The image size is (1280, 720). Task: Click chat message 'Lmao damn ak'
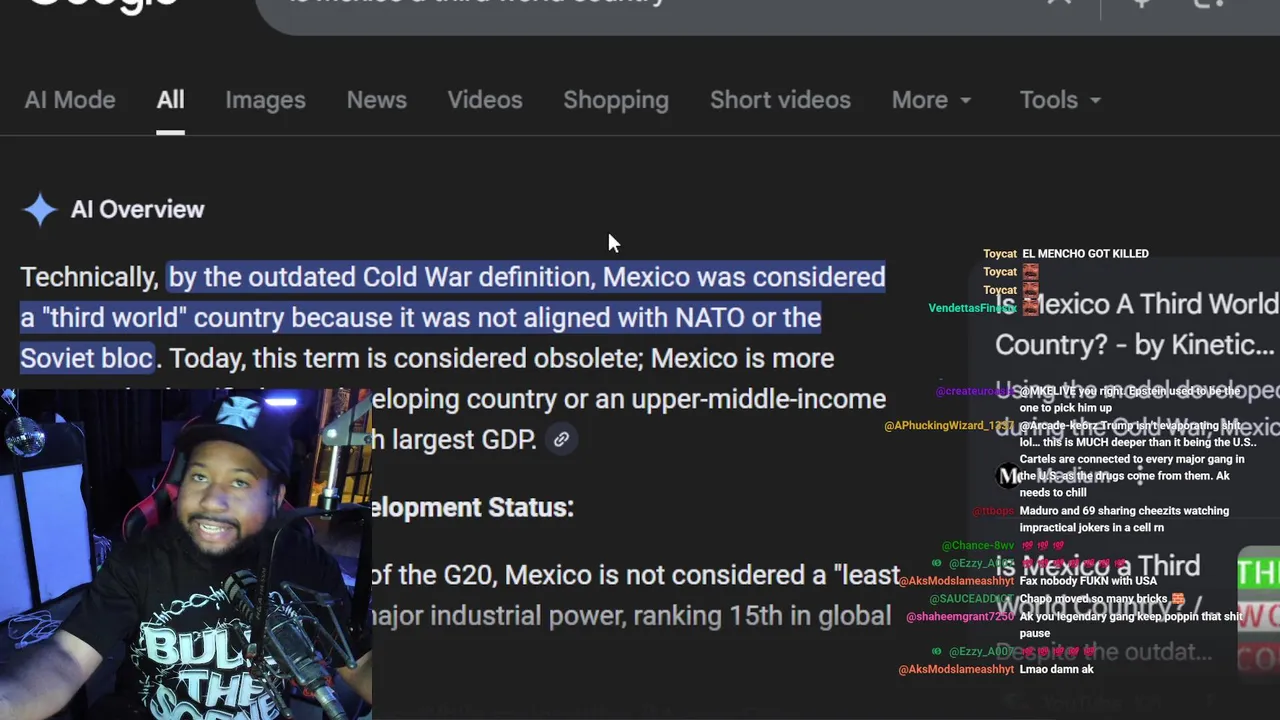point(1056,669)
